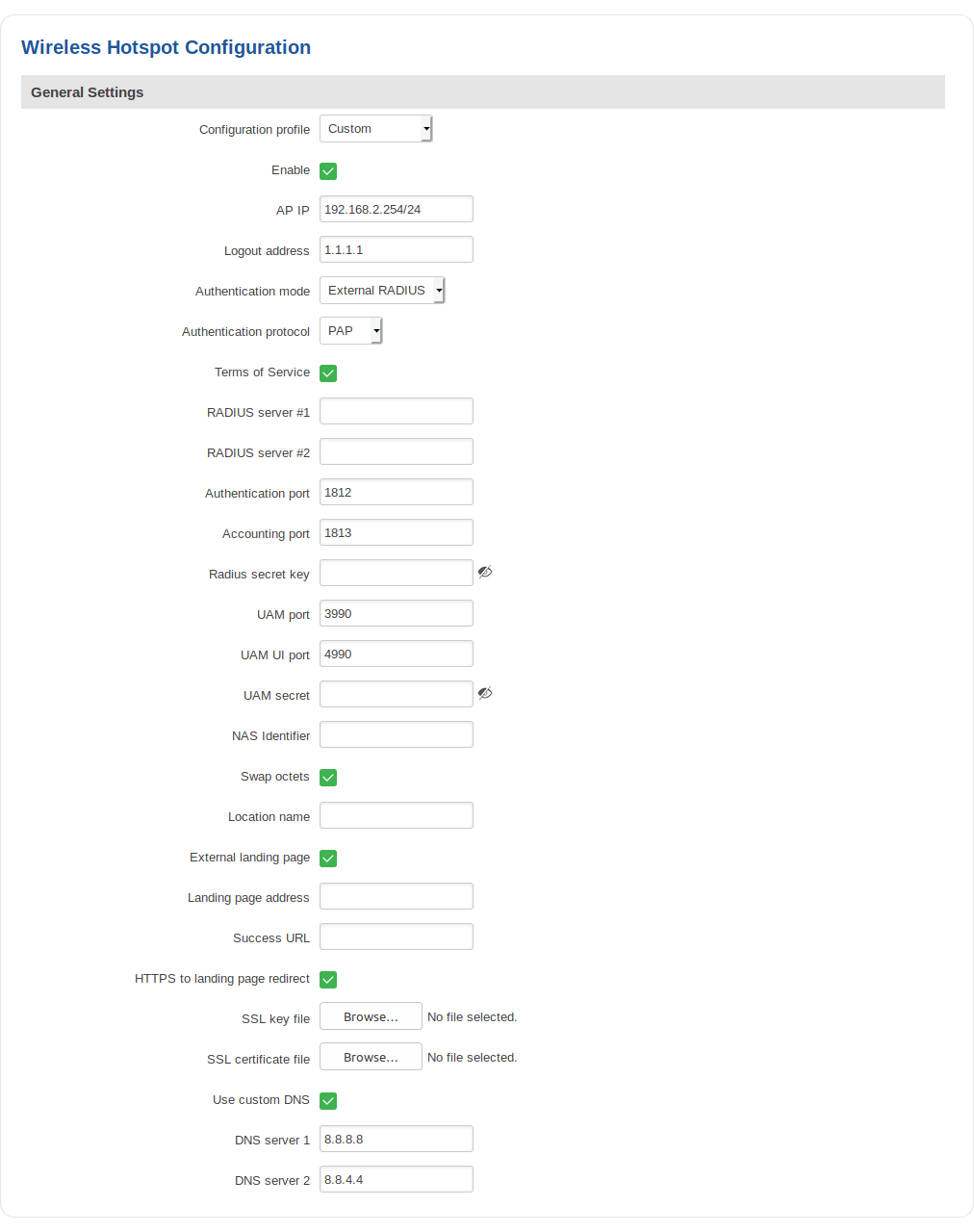This screenshot has width=974, height=1232.
Task: Toggle HTTPS to landing page redirect
Action: point(328,979)
